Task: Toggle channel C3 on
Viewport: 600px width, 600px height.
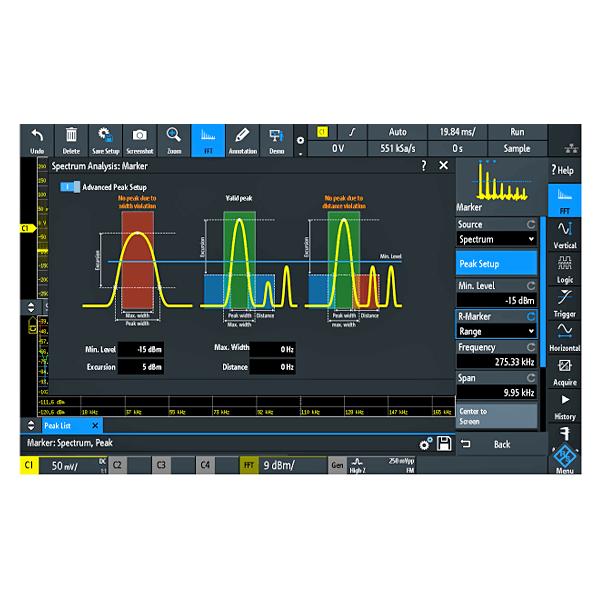Action: click(x=162, y=465)
